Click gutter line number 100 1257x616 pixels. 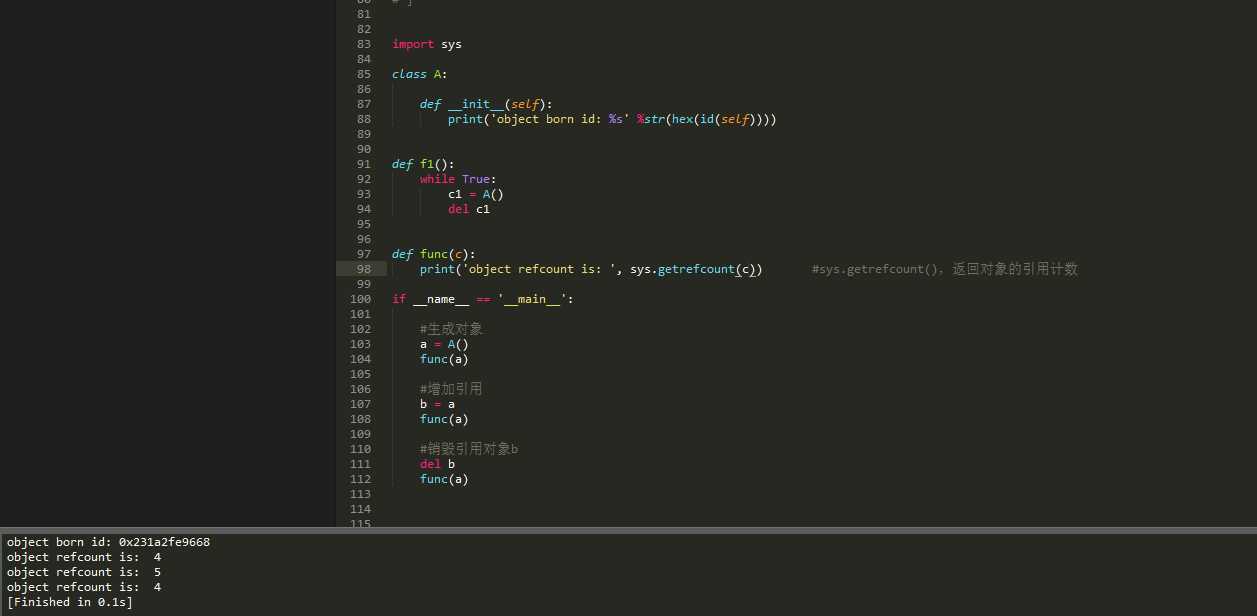tap(360, 299)
